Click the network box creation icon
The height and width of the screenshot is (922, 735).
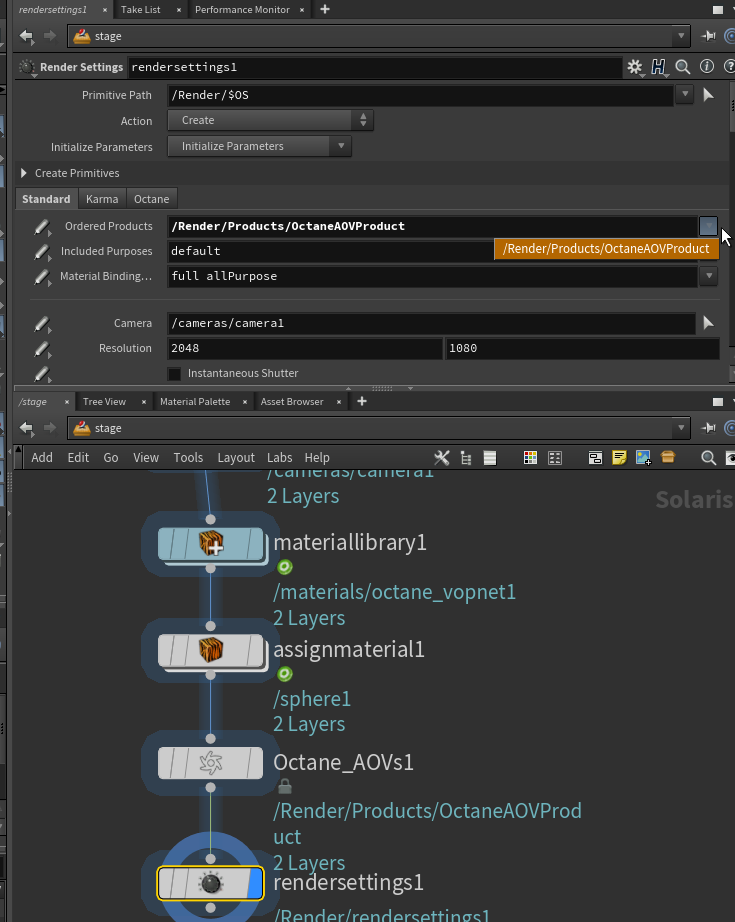595,457
